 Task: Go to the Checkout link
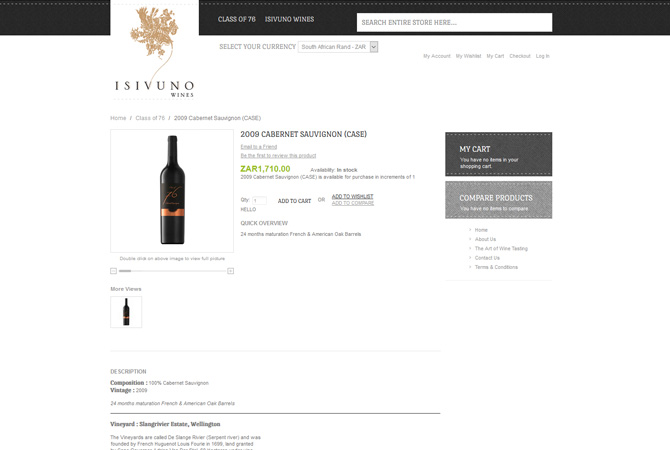[520, 56]
